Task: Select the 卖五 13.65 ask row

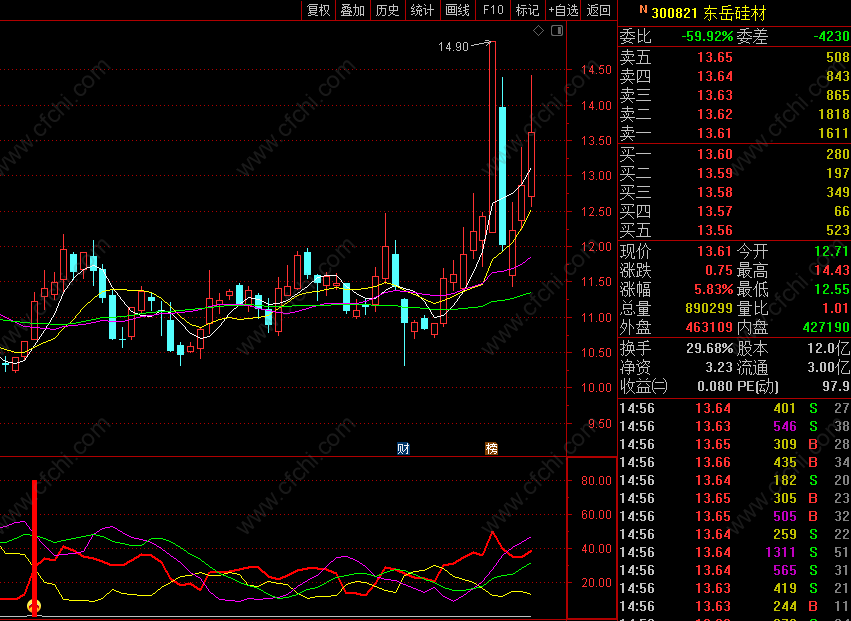Action: 735,57
